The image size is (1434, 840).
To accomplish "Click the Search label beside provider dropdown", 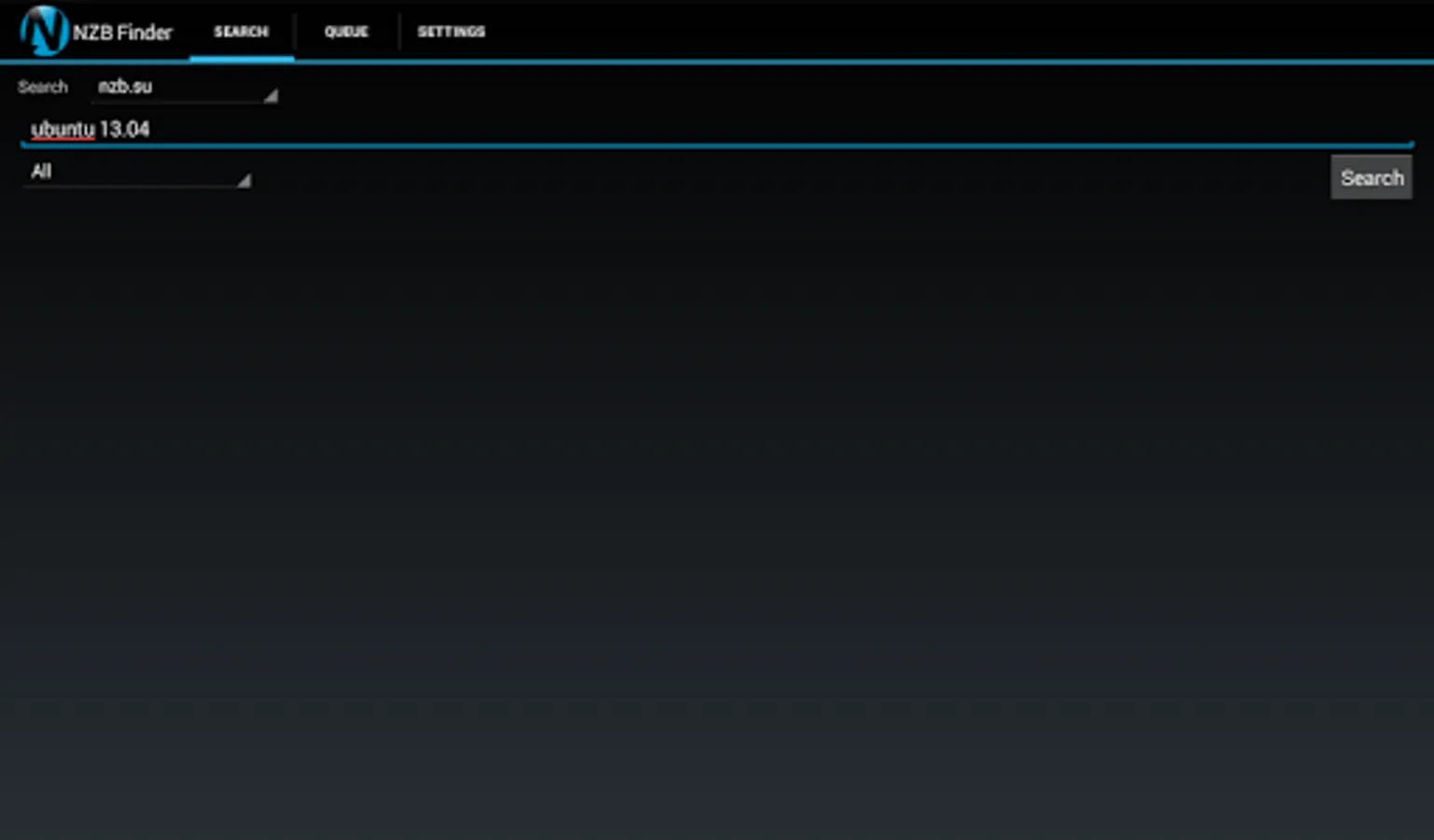I will (43, 87).
